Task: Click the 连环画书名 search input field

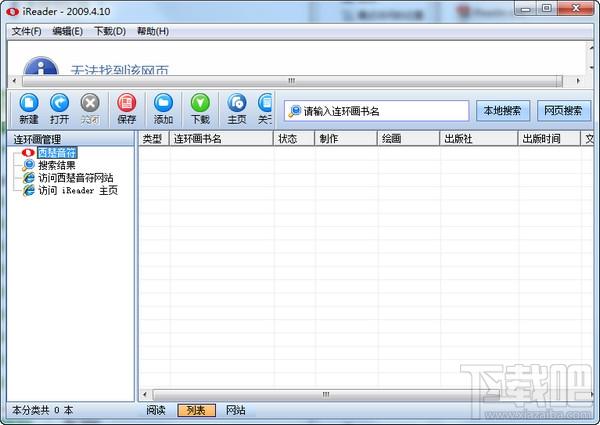Action: pyautogui.click(x=377, y=111)
